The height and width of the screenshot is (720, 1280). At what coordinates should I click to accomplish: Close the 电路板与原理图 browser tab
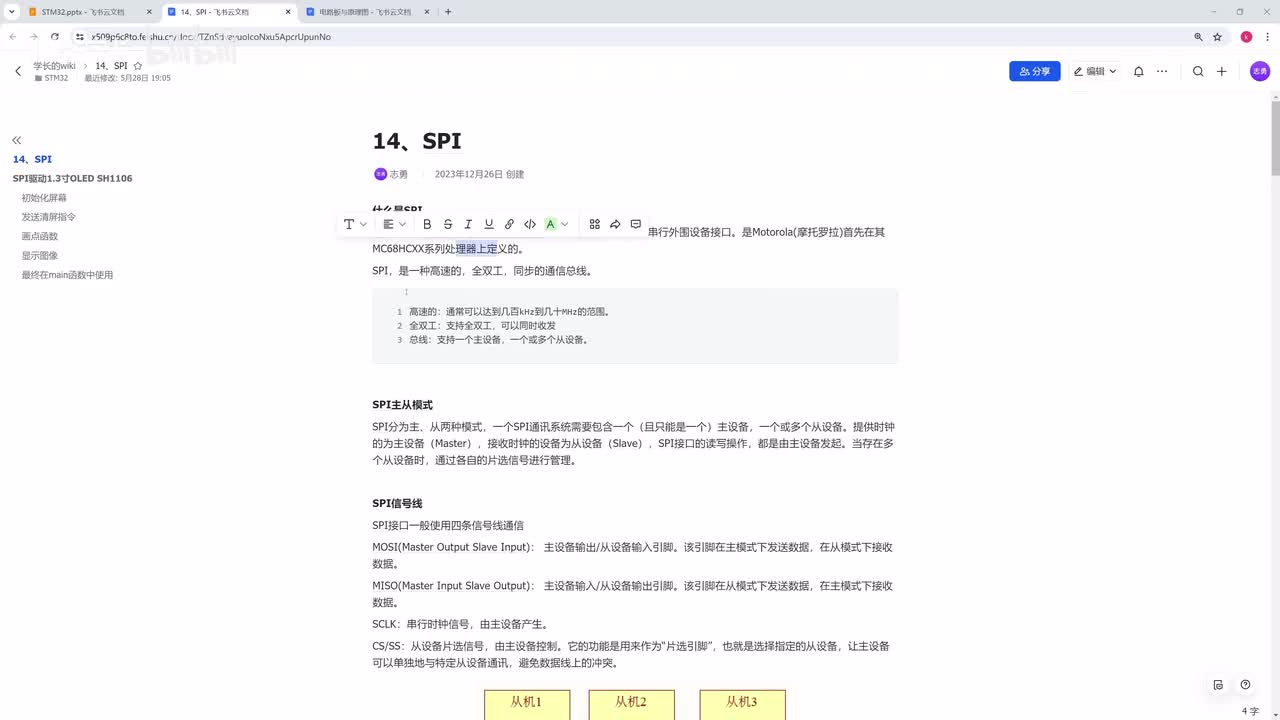point(426,12)
